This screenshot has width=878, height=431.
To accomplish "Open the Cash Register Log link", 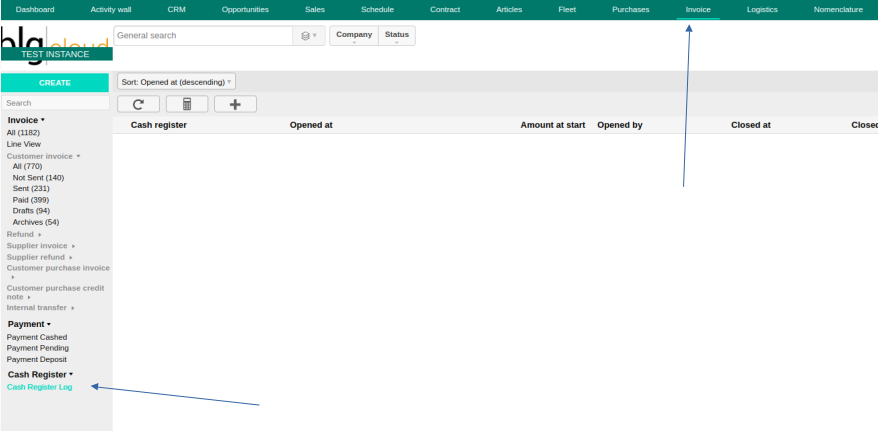I will [x=40, y=387].
